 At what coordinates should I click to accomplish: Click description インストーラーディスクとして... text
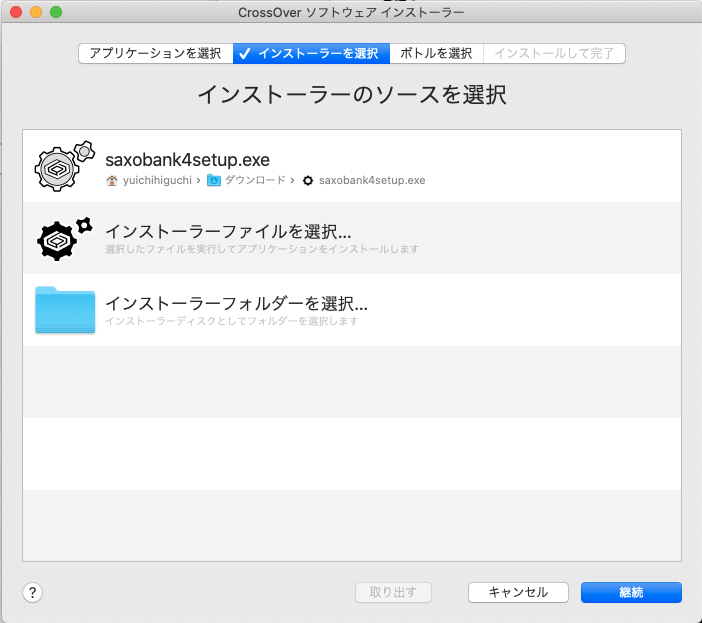point(232,321)
